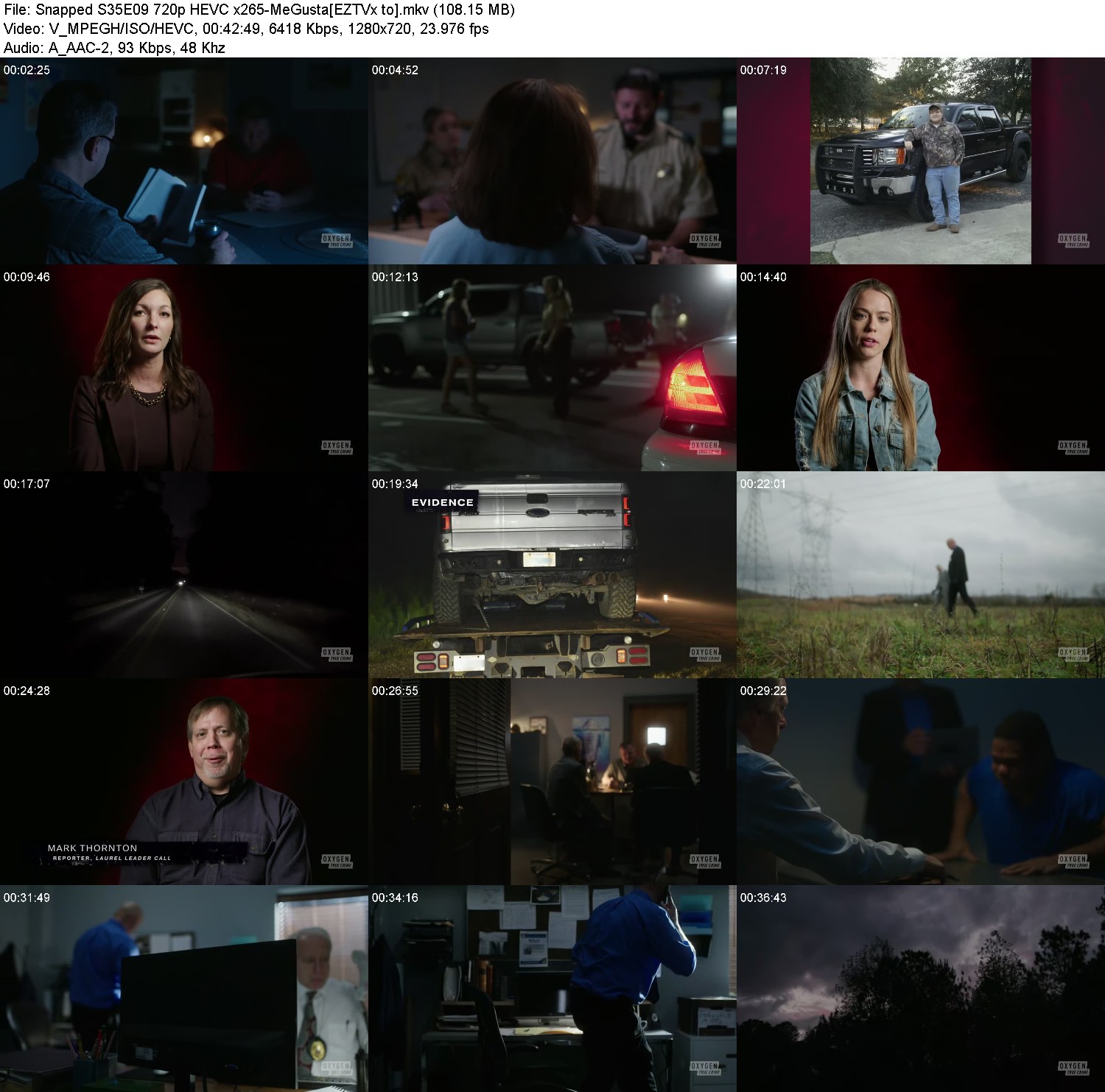
Task: Click the EVIDENCE label on truck frame
Action: (443, 502)
